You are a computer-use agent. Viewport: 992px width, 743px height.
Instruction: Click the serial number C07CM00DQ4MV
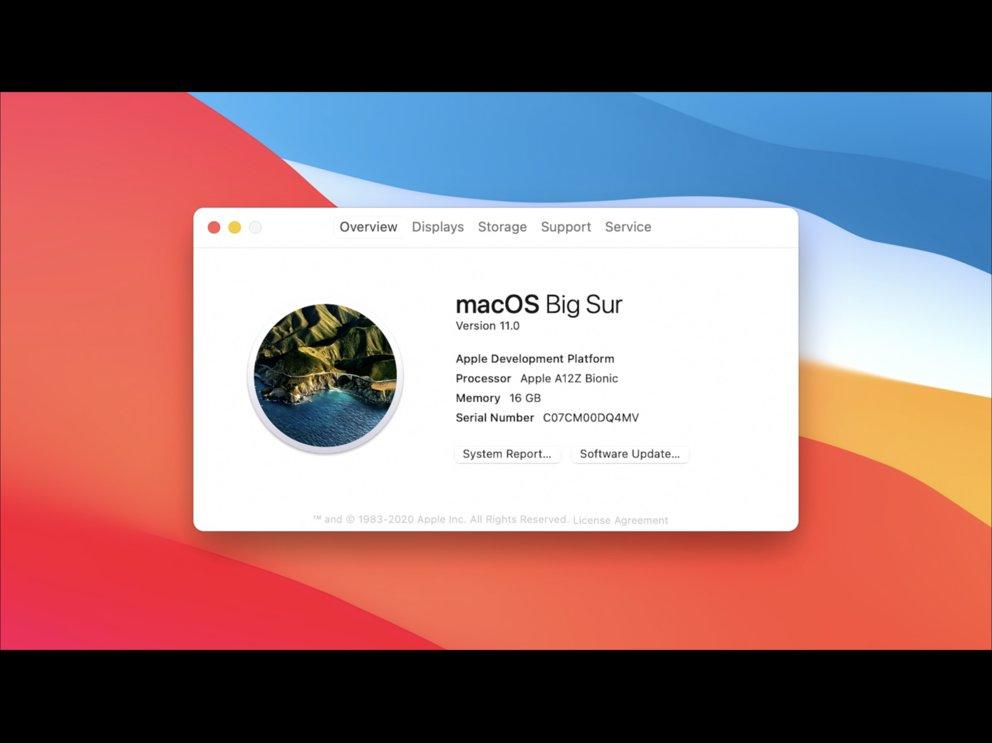[x=590, y=418]
